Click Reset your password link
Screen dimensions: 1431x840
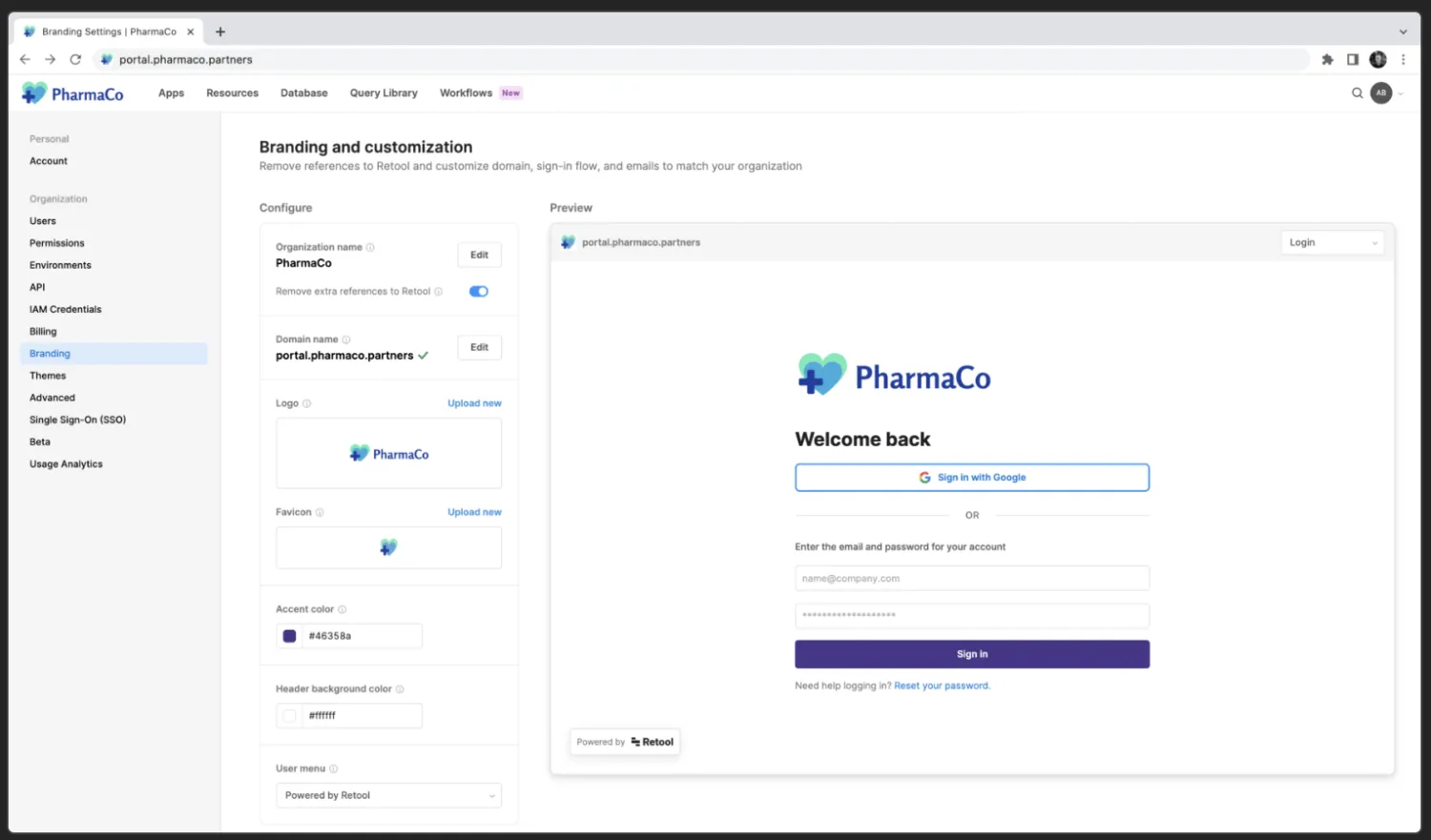click(x=942, y=686)
